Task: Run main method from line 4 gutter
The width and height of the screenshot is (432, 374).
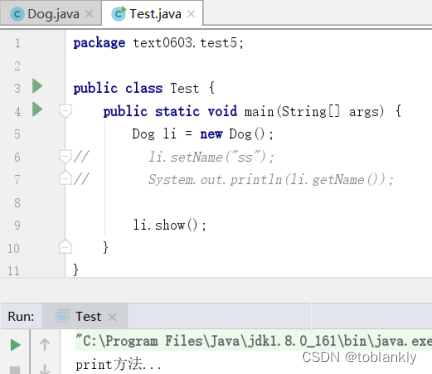Action: pyautogui.click(x=37, y=109)
